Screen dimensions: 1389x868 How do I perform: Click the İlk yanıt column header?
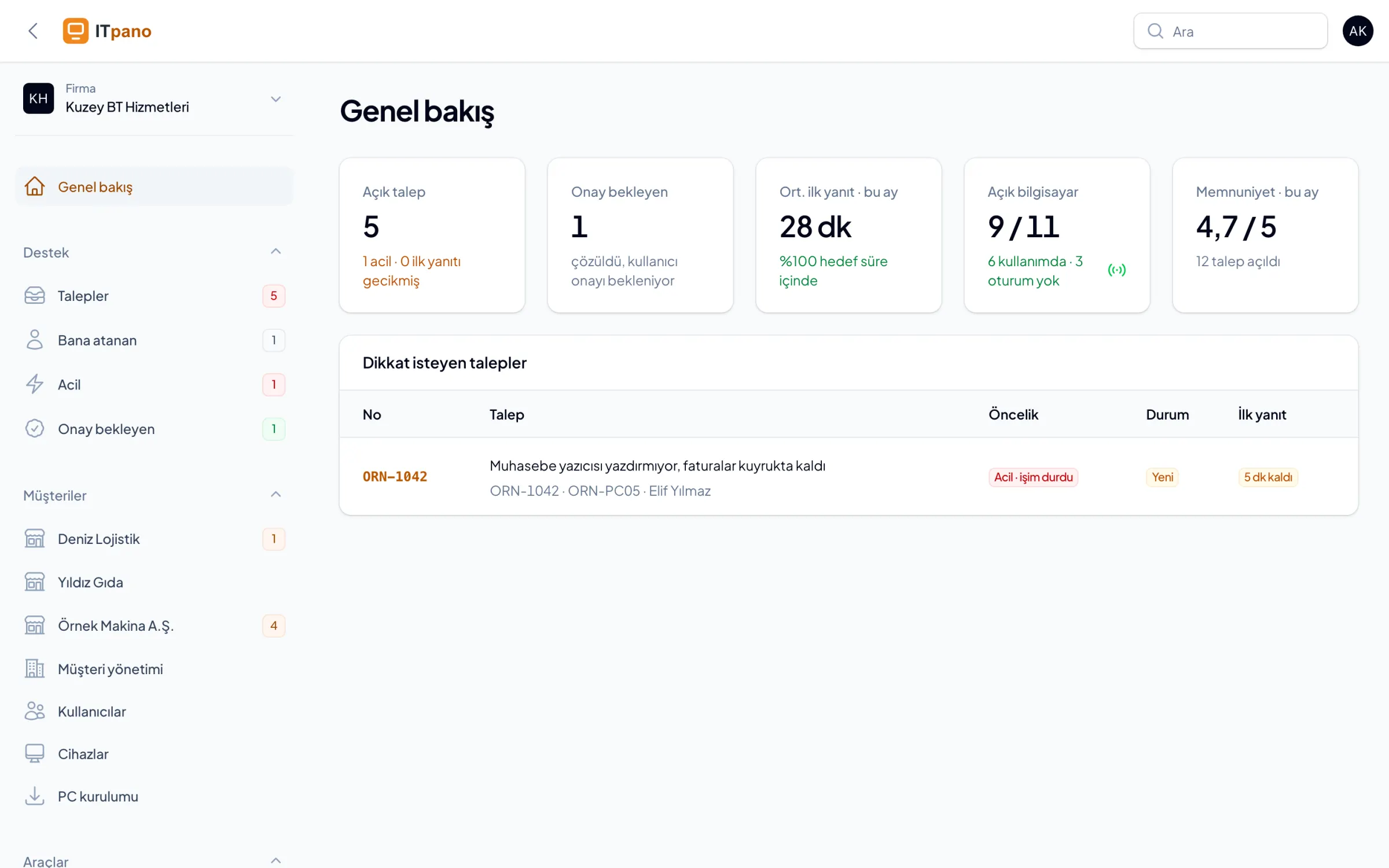1262,414
